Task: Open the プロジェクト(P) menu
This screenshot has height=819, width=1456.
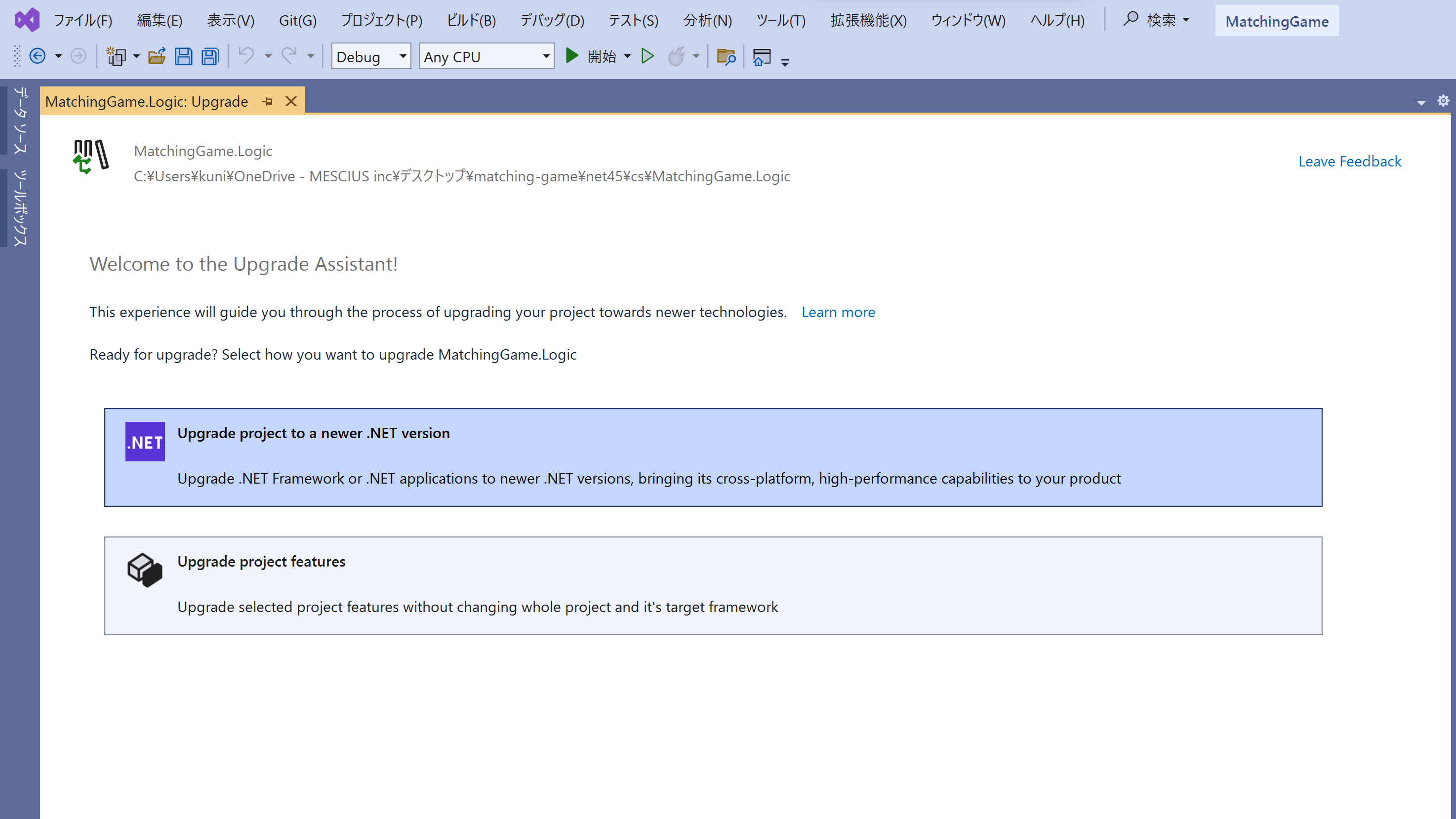Action: click(381, 20)
